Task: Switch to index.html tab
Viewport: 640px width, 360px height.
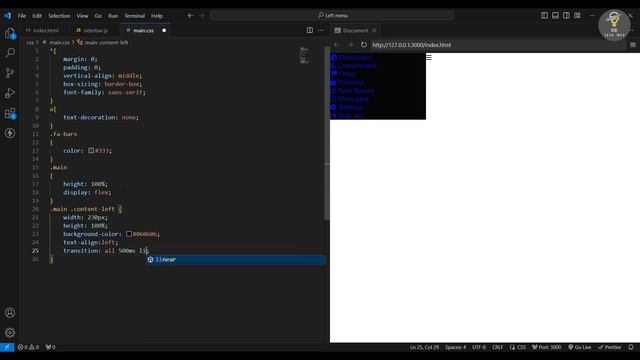Action: pyautogui.click(x=45, y=30)
